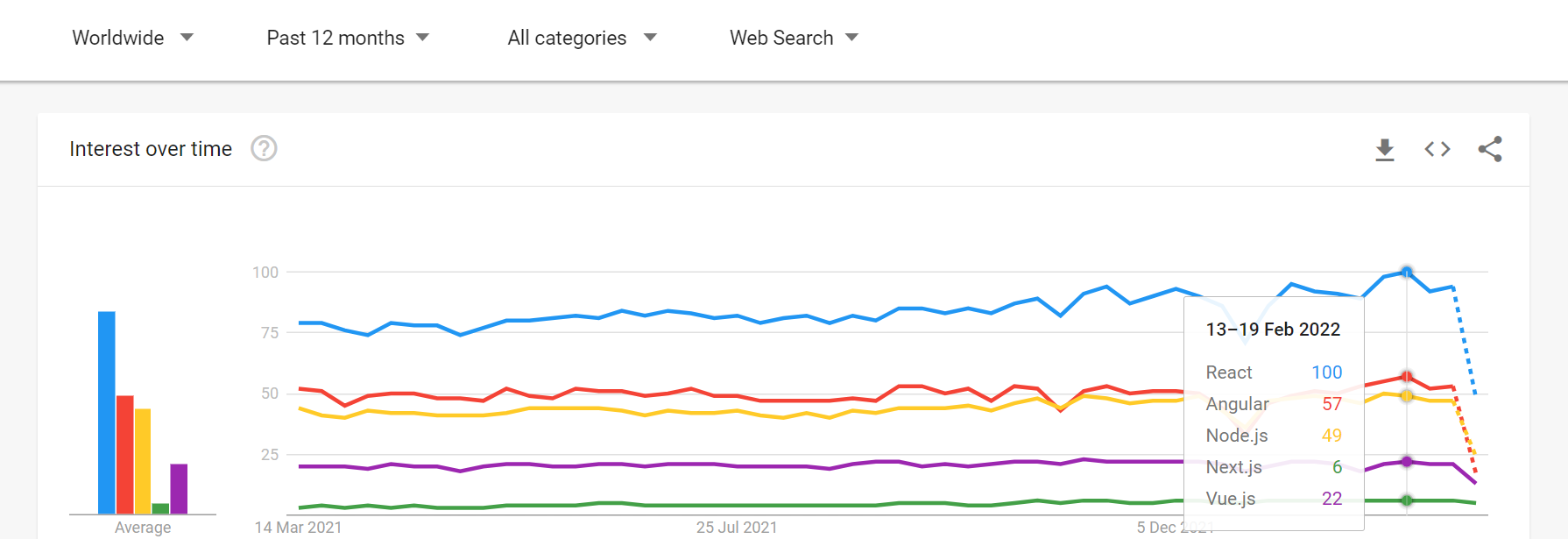This screenshot has width=1568, height=539.
Task: Select Next.js in the tooltip legend
Action: point(1233,466)
